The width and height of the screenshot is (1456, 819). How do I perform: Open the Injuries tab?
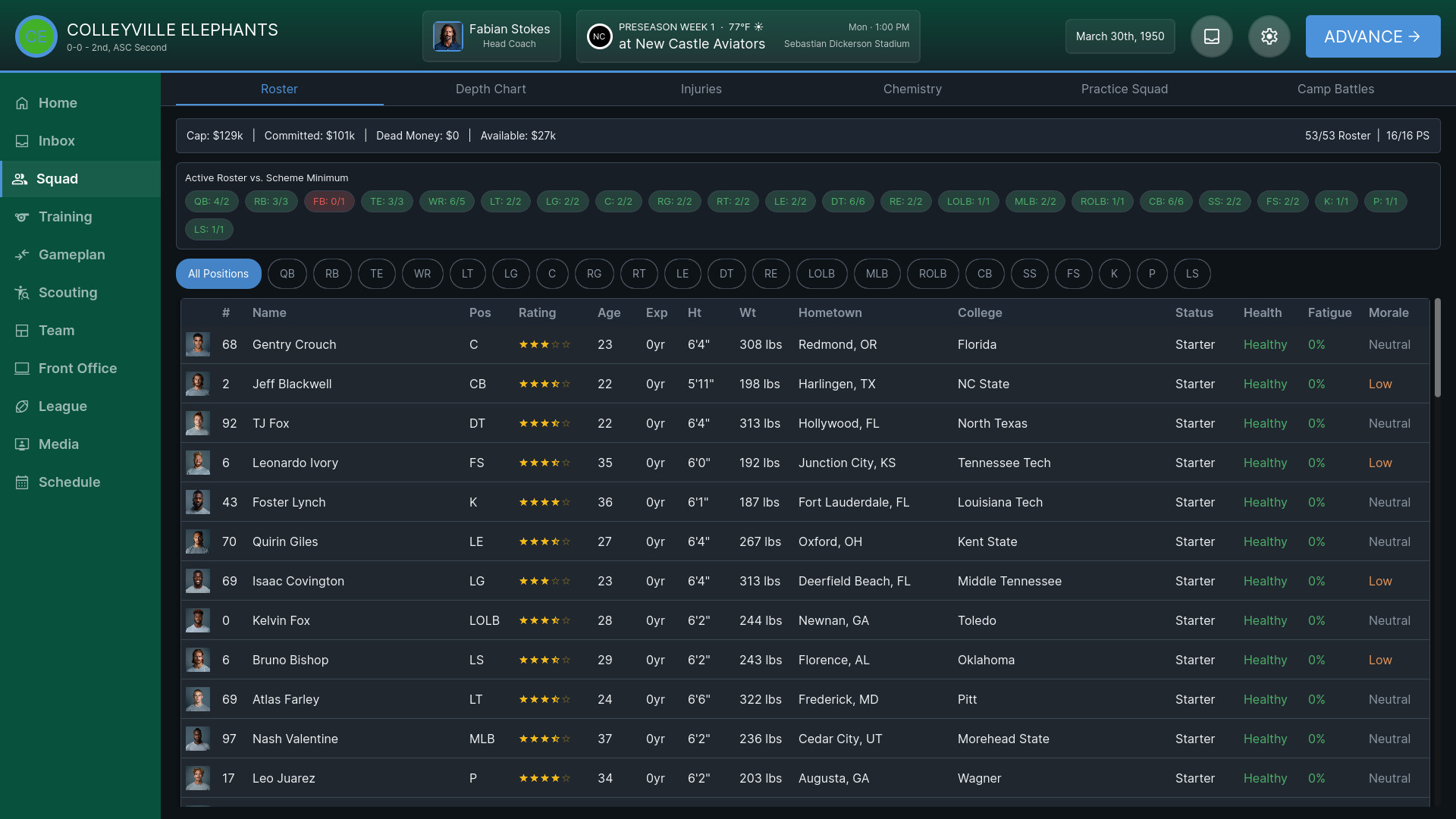click(x=701, y=89)
